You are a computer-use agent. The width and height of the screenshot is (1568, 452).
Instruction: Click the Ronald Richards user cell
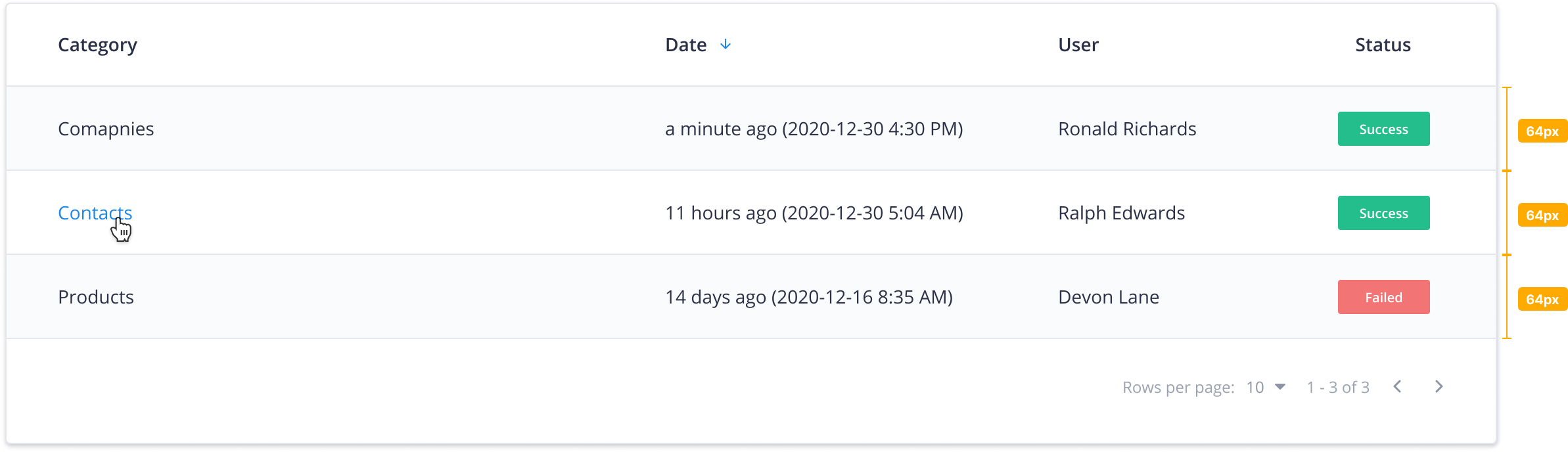pyautogui.click(x=1127, y=129)
